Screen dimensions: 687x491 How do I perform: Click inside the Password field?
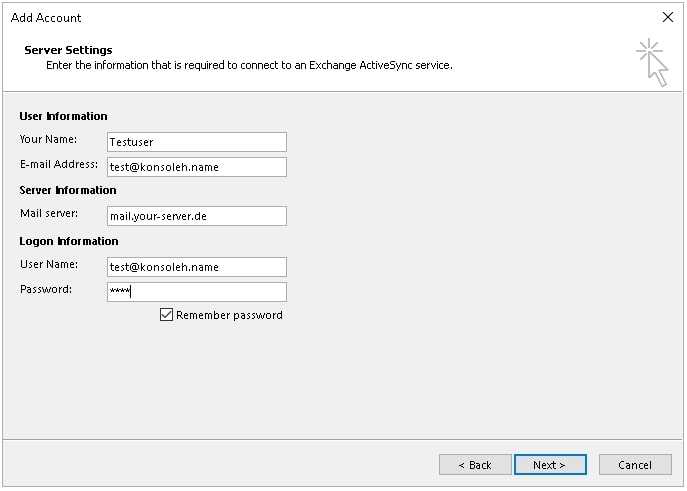pyautogui.click(x=197, y=292)
